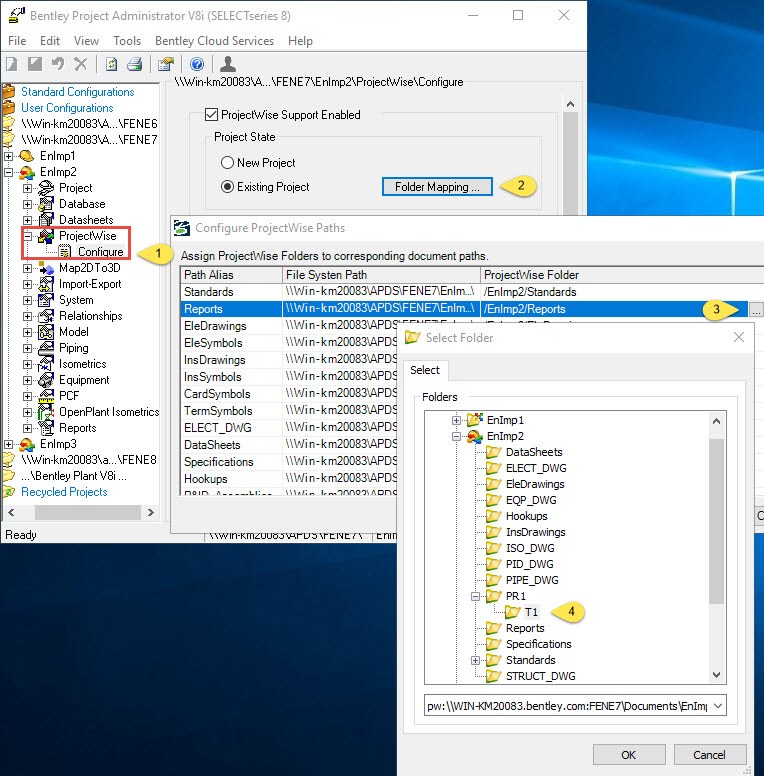Click the user silhouette toolbar icon
The height and width of the screenshot is (776, 764).
click(228, 64)
